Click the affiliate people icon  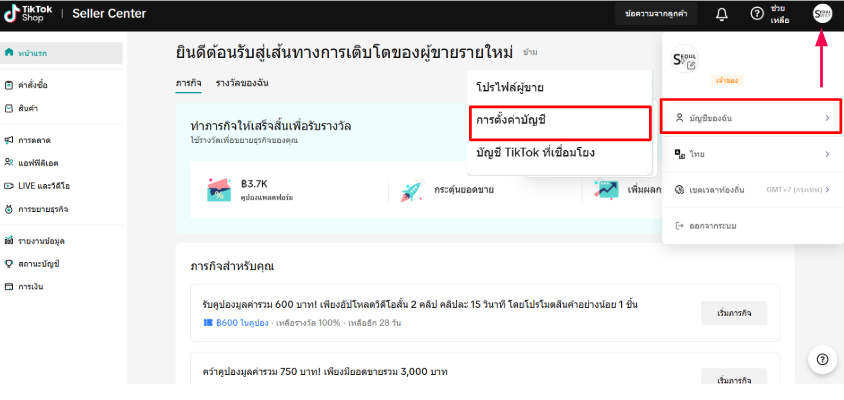9,162
